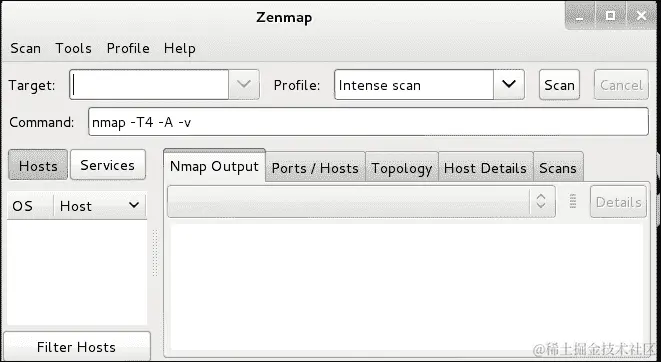The height and width of the screenshot is (362, 661).
Task: Switch to the Nmap Output tab
Action: pos(215,166)
